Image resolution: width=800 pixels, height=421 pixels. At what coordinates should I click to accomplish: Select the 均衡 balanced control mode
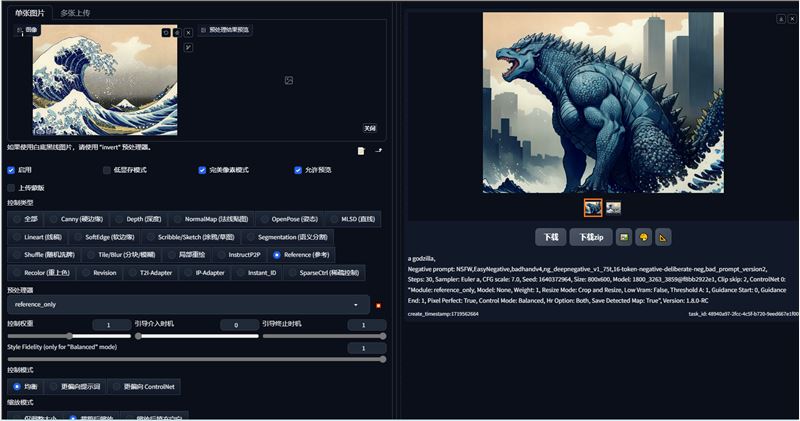[x=25, y=387]
